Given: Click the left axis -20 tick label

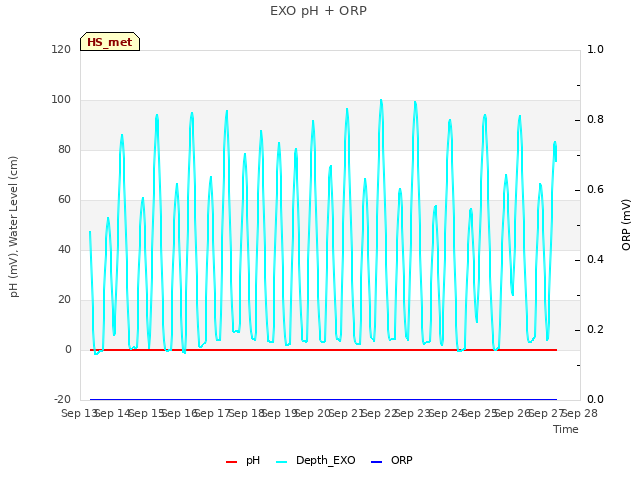Looking at the screenshot, I should 62,399.
